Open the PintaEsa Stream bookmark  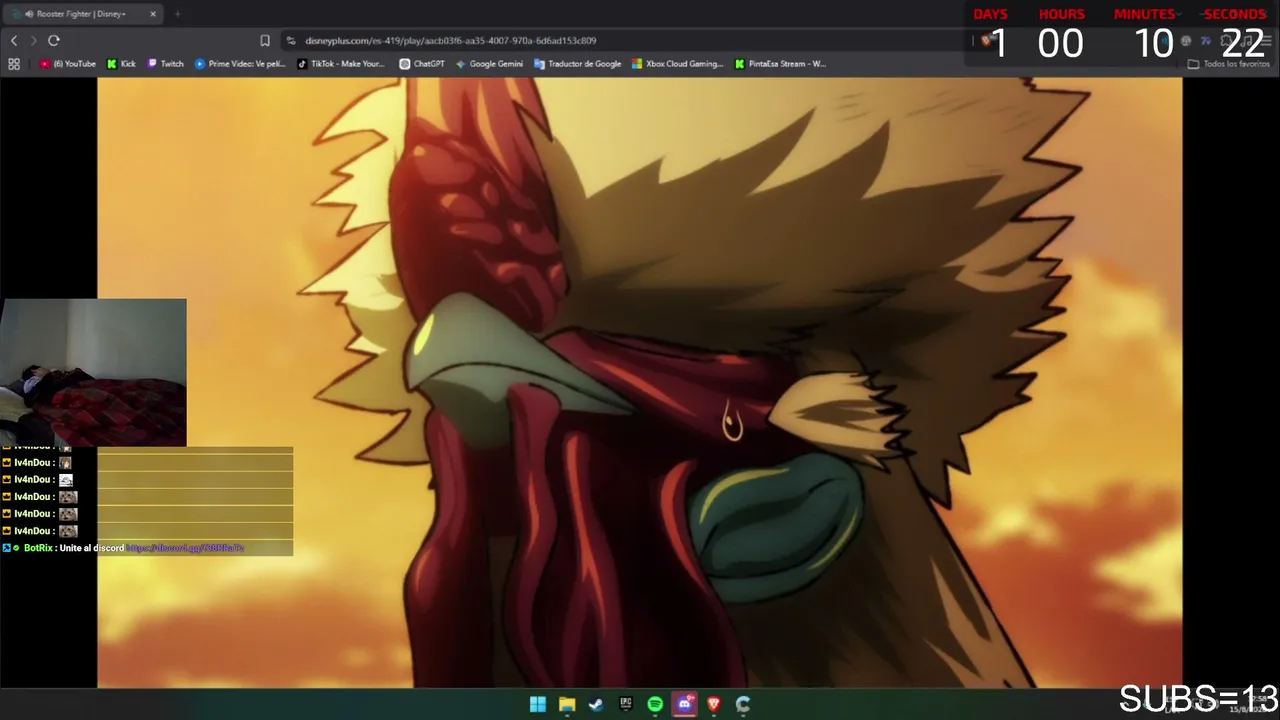(x=780, y=64)
